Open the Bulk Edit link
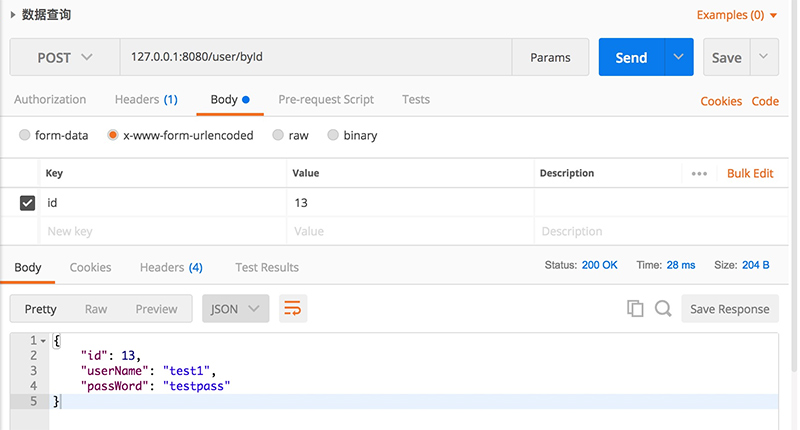The image size is (800, 430). [x=750, y=173]
